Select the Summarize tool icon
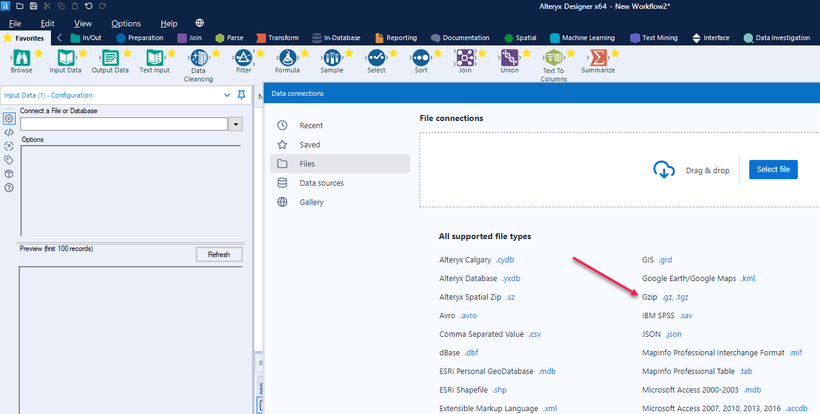The width and height of the screenshot is (820, 414). point(598,58)
